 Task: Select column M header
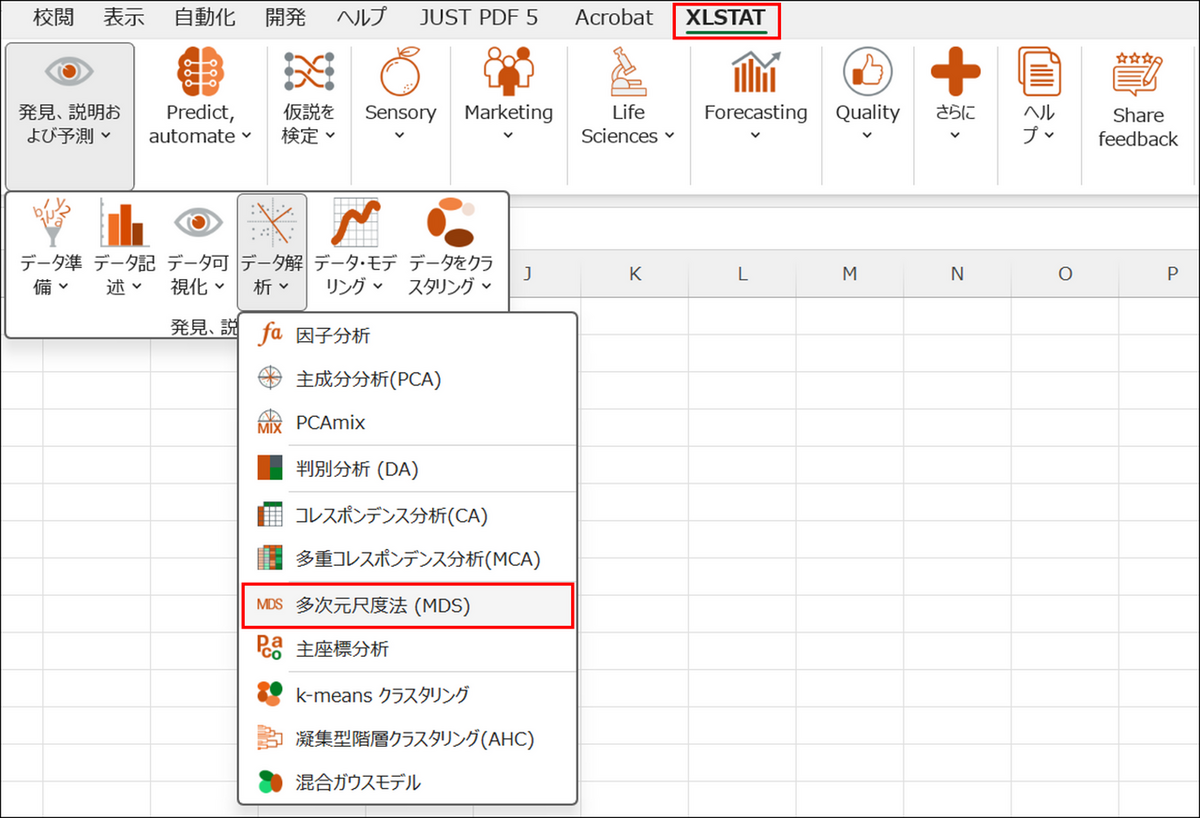coord(849,273)
